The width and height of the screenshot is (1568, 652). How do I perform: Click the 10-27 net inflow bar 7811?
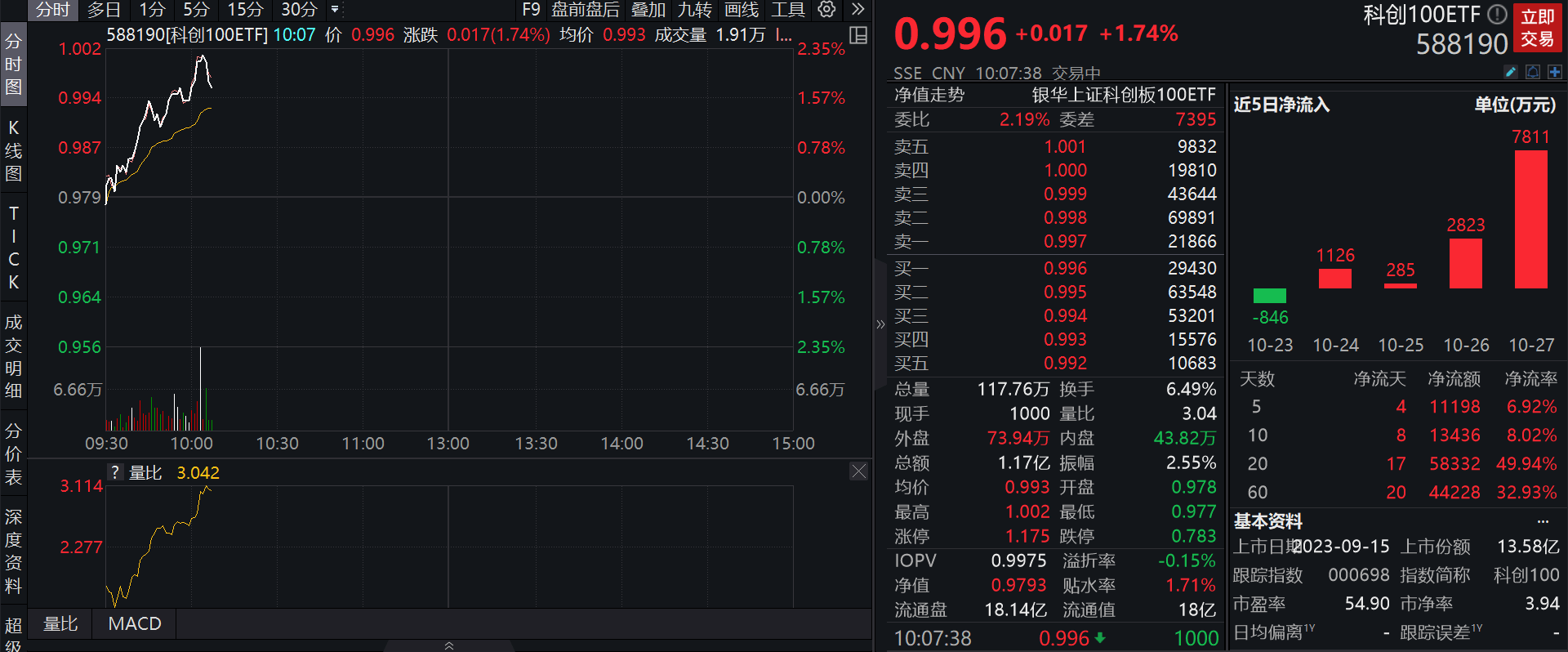1531,219
